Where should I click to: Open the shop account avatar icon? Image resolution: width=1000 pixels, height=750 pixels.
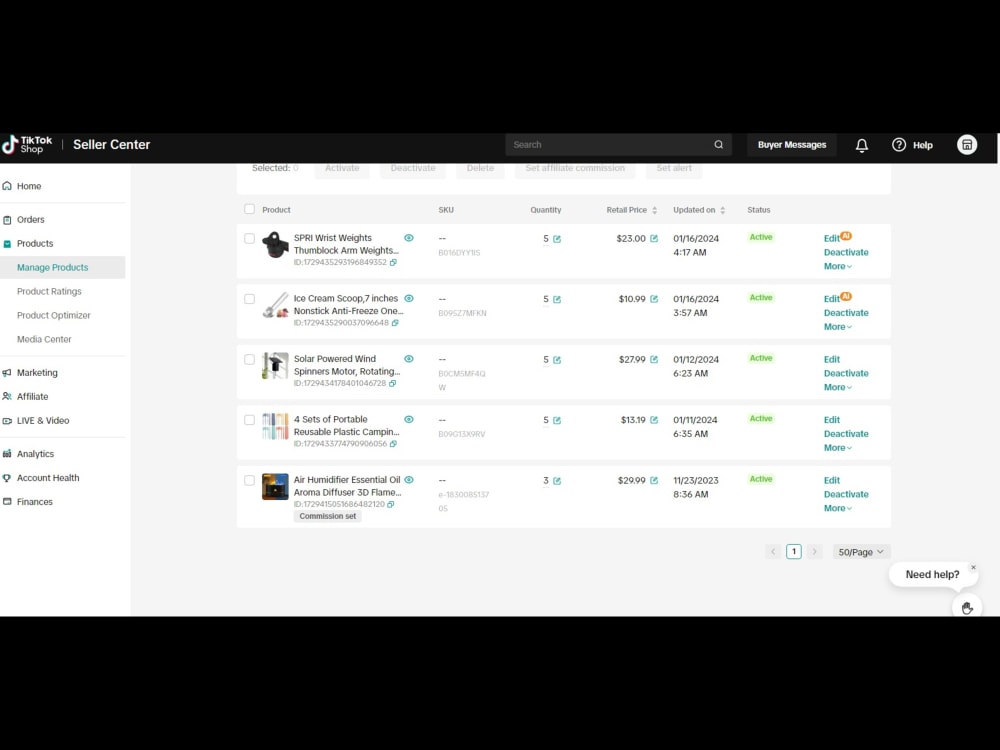coord(967,145)
